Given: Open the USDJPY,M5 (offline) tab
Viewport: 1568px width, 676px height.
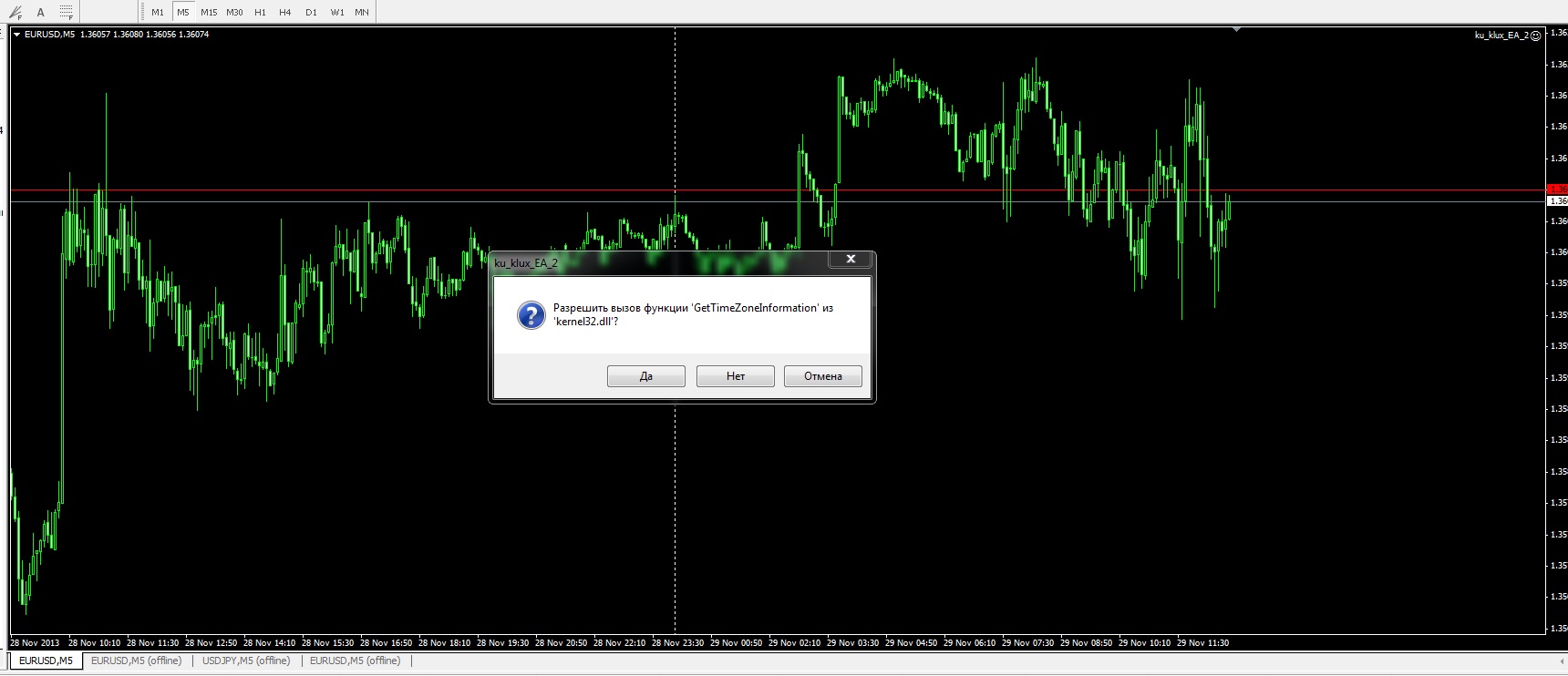Looking at the screenshot, I should tap(246, 661).
